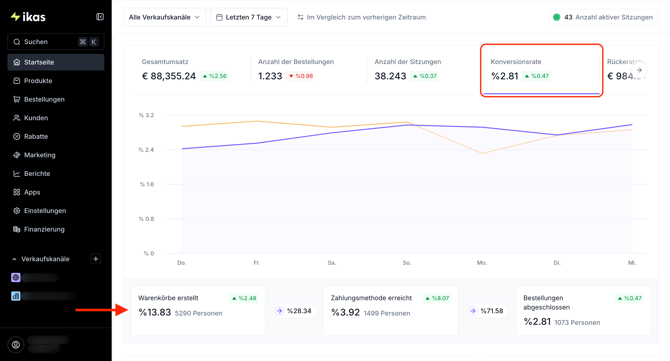Open the Marketing section

coord(56,155)
